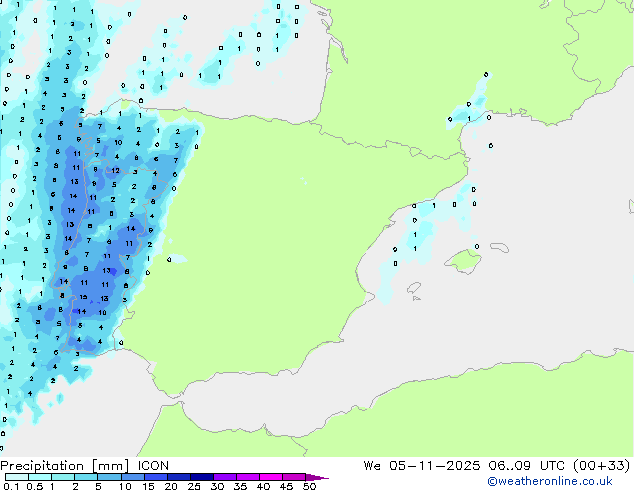Click the island of Mallorca on the map

[x=463, y=261]
